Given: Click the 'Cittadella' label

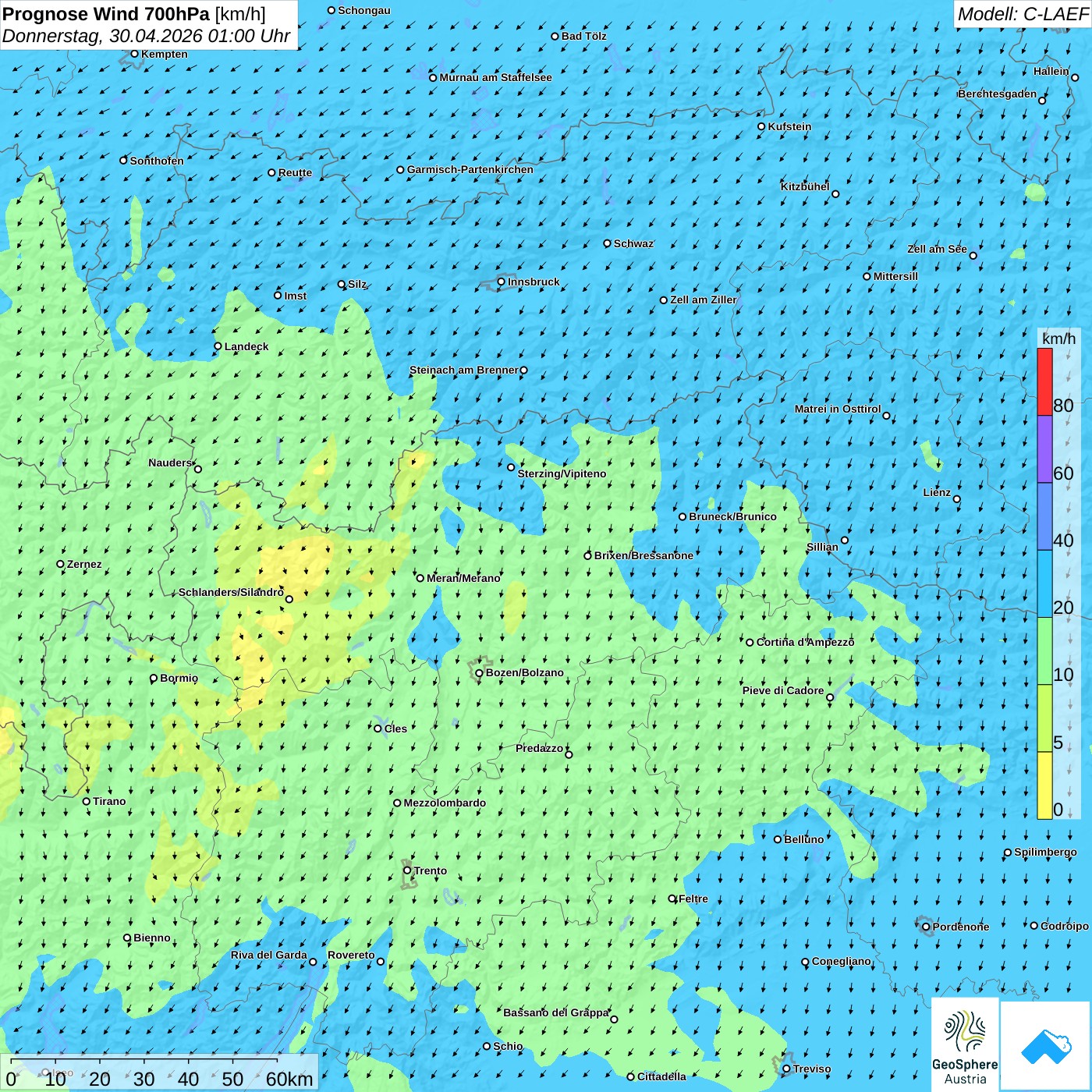Looking at the screenshot, I should (x=661, y=1076).
